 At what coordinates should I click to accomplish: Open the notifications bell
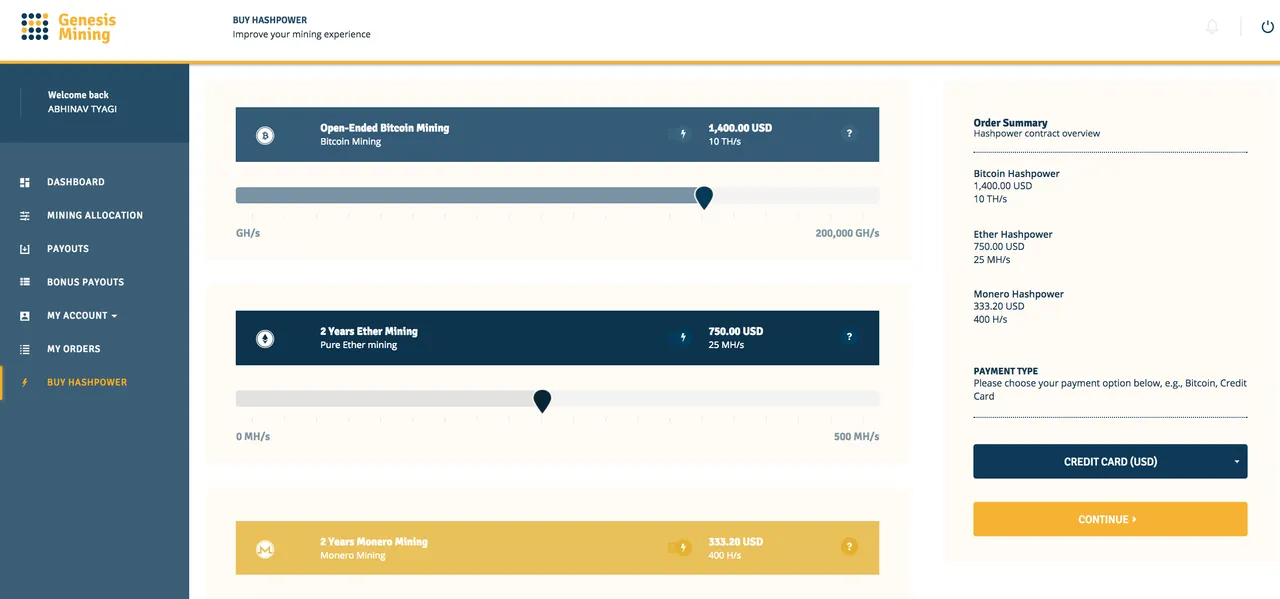[x=1212, y=27]
